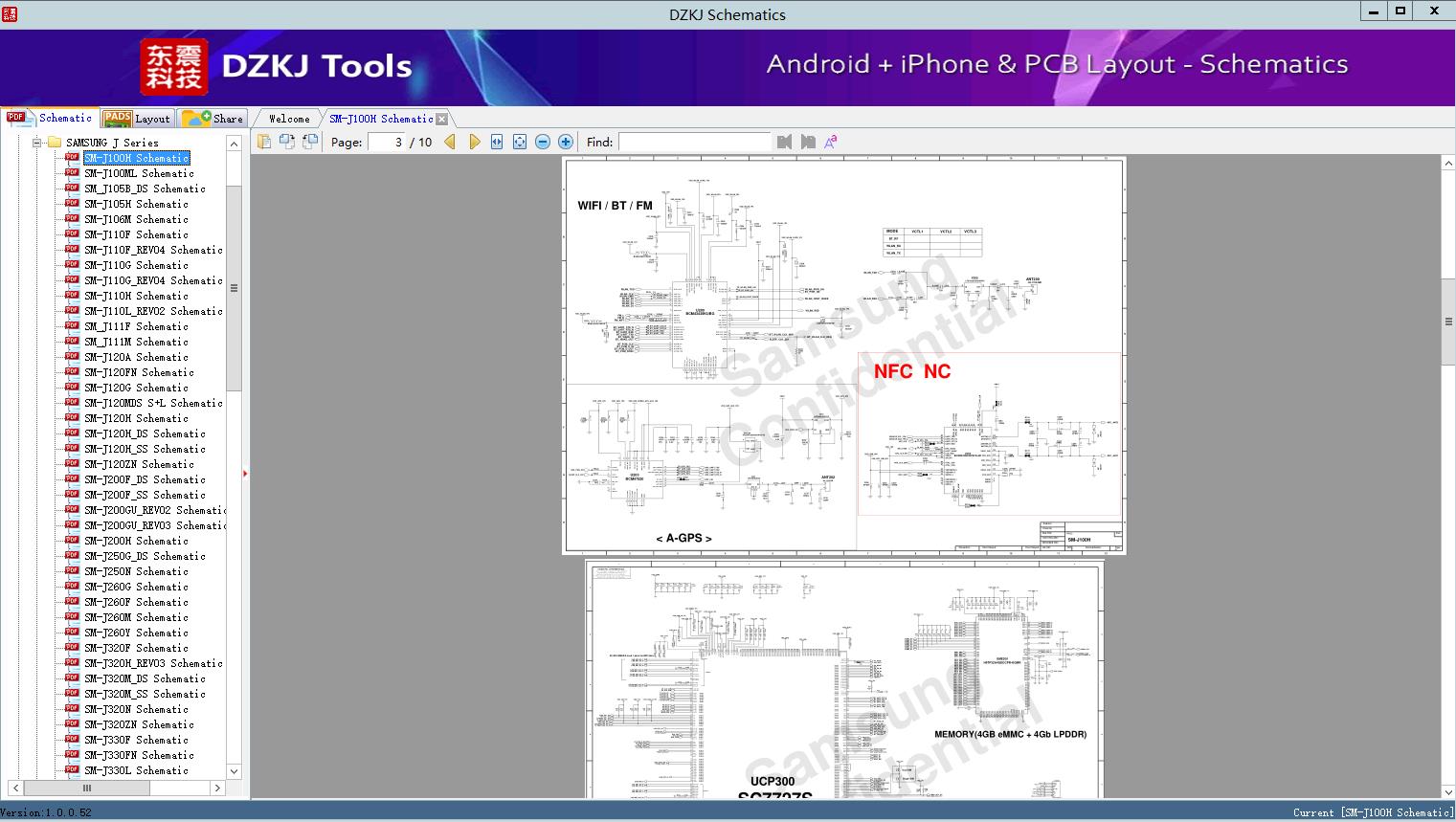
Task: Click the Find search input field
Action: point(694,142)
